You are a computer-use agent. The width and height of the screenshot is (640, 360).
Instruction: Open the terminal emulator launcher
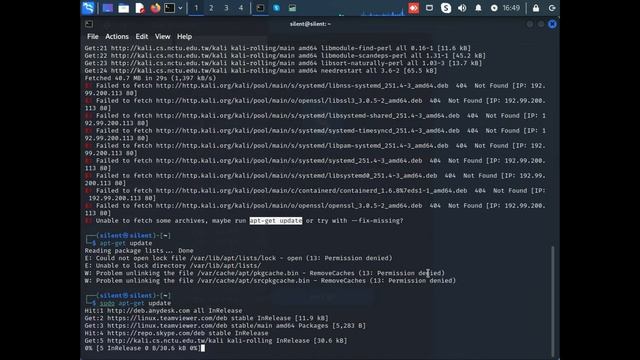pyautogui.click(x=169, y=8)
